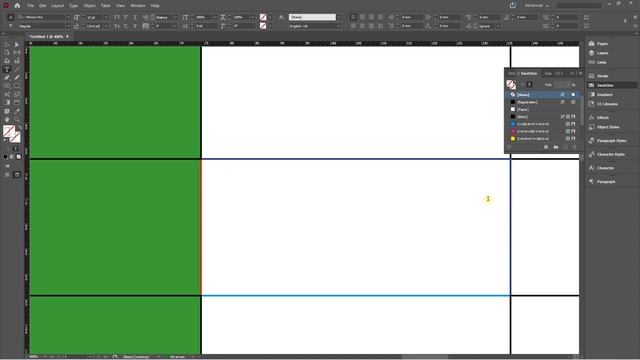Activate the Gap tool

click(17, 53)
